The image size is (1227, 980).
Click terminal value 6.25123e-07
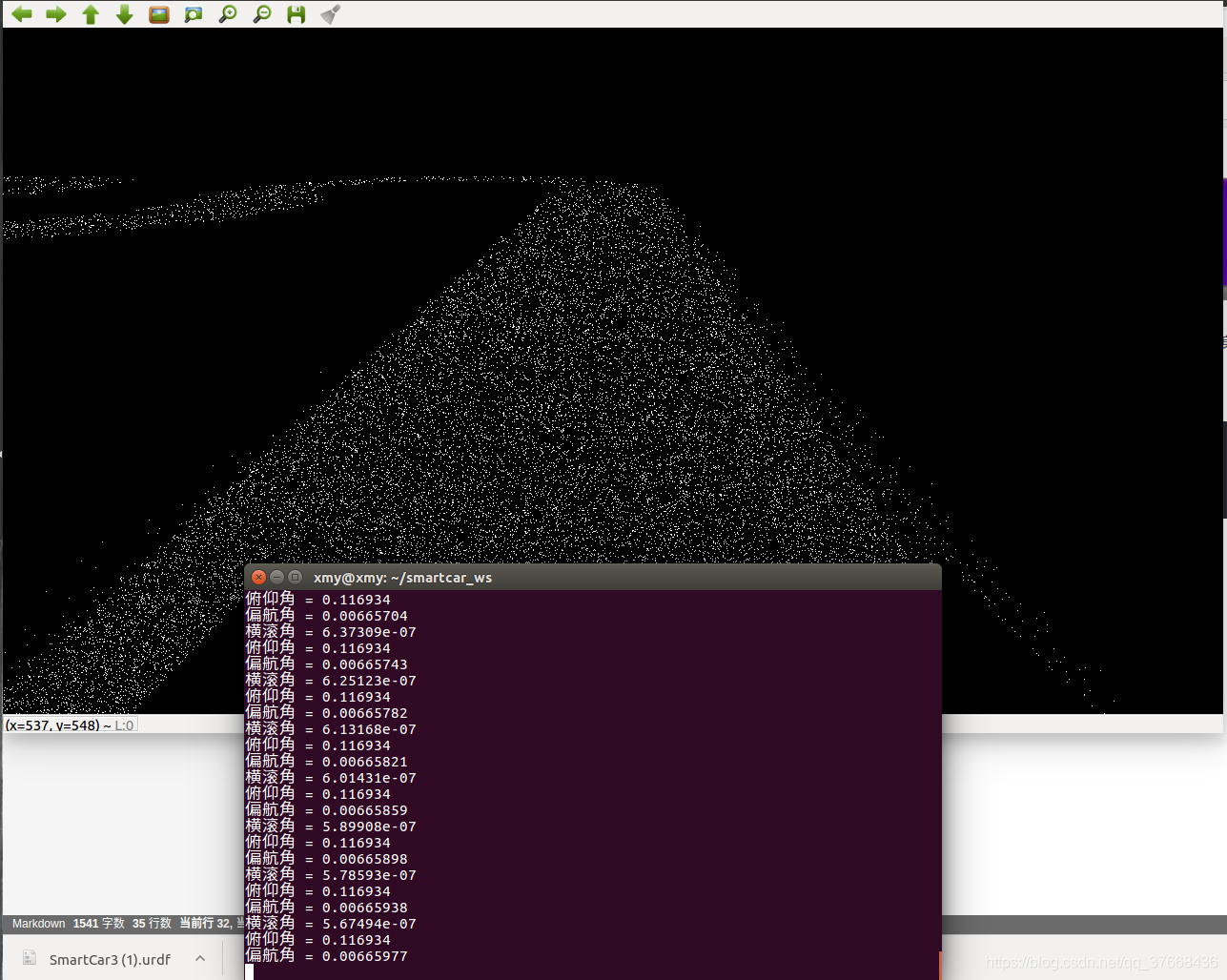(369, 681)
